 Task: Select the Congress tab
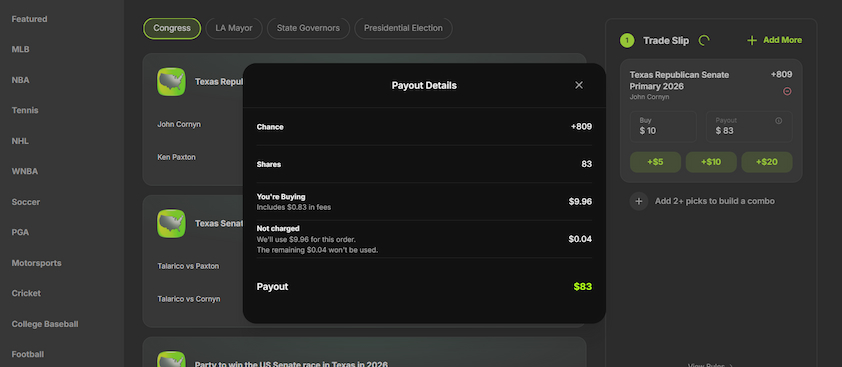click(172, 28)
